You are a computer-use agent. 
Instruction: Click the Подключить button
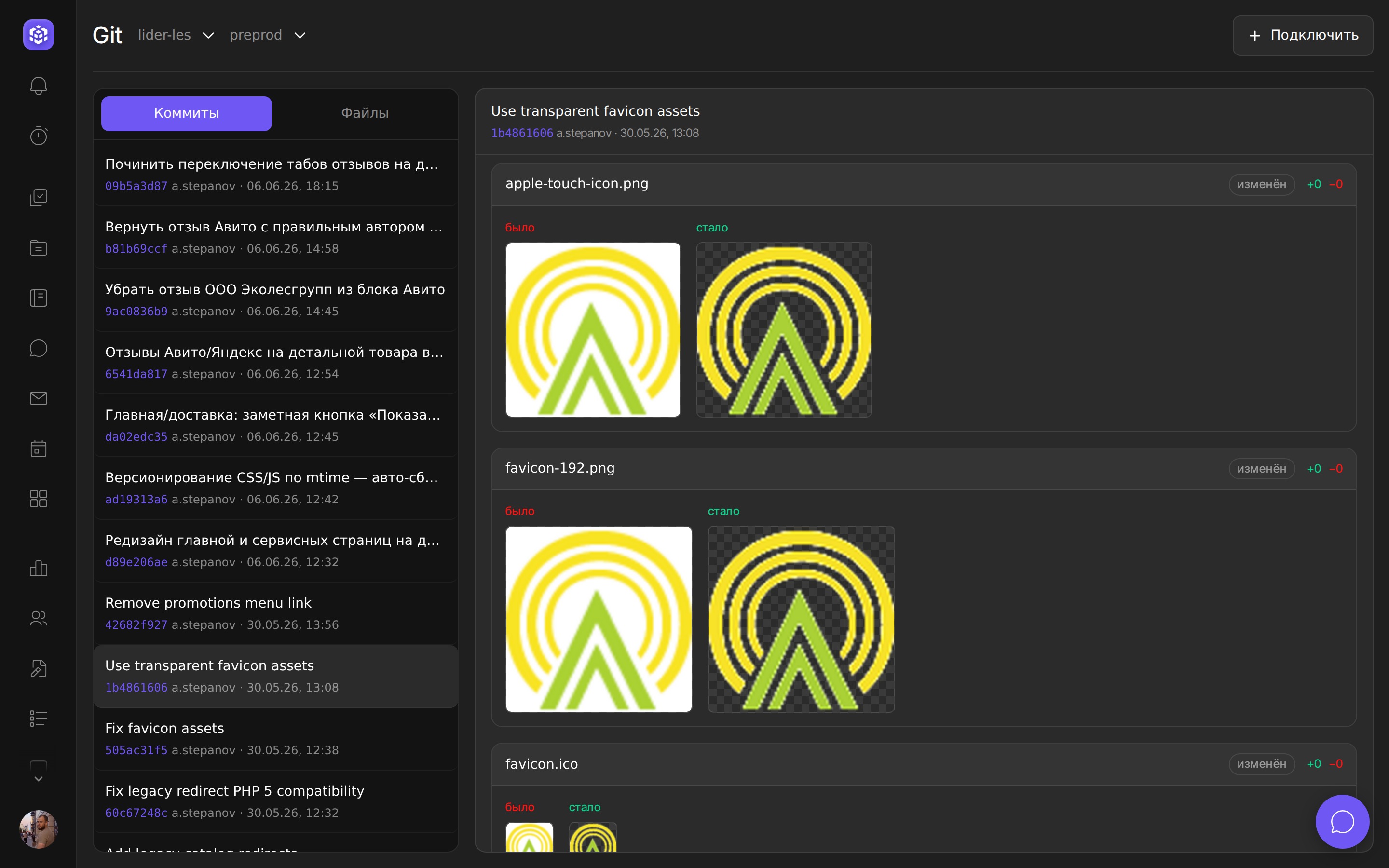click(1302, 36)
